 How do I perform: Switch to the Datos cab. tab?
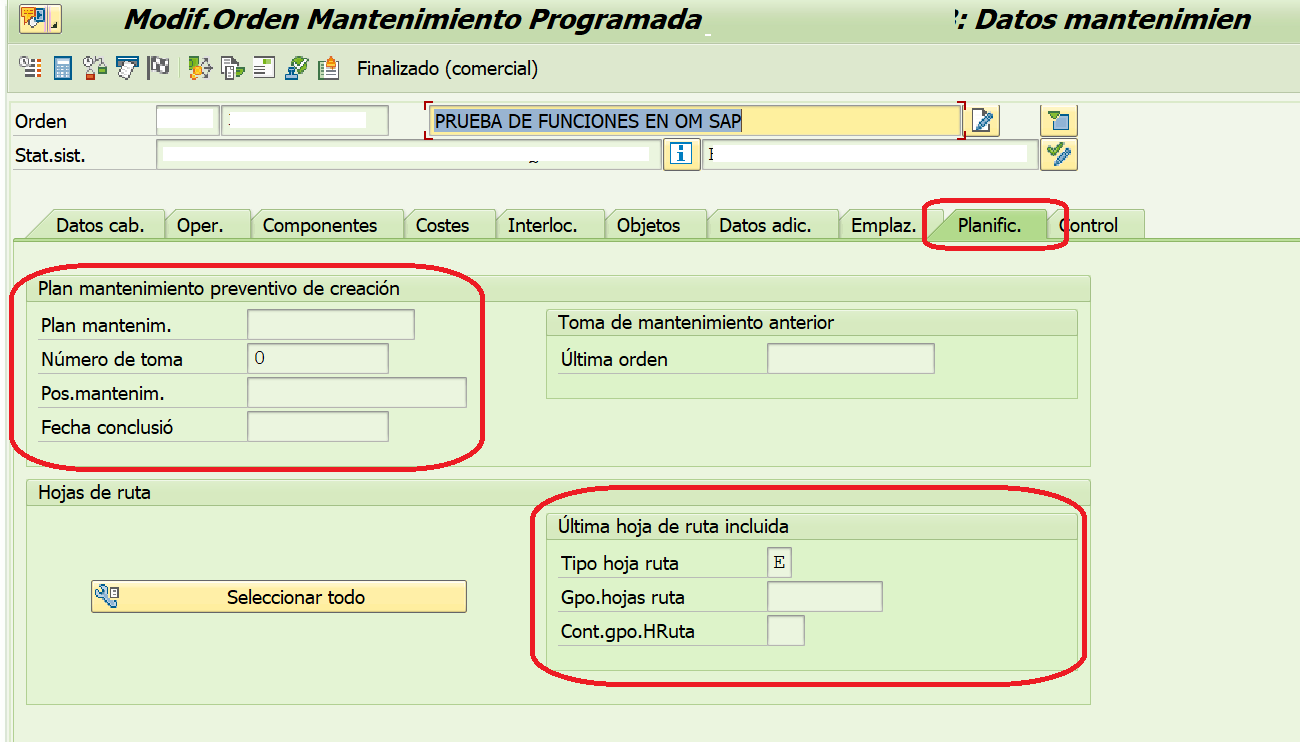click(100, 225)
